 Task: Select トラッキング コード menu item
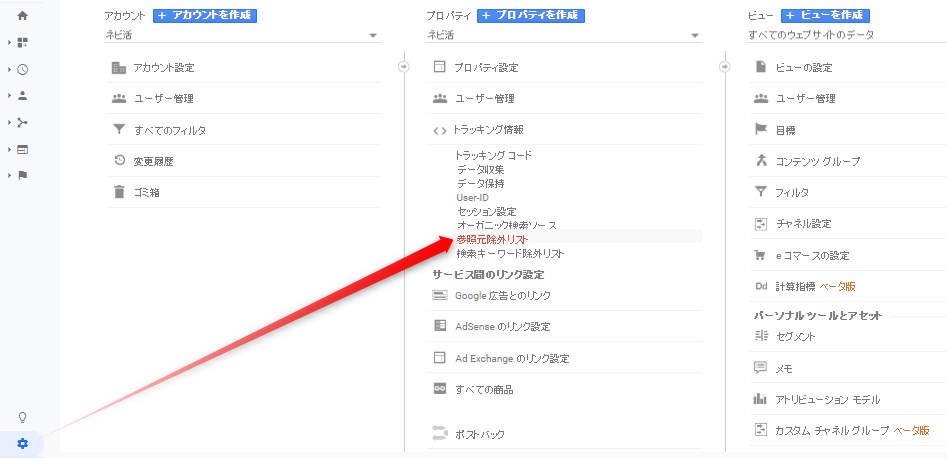pos(494,156)
